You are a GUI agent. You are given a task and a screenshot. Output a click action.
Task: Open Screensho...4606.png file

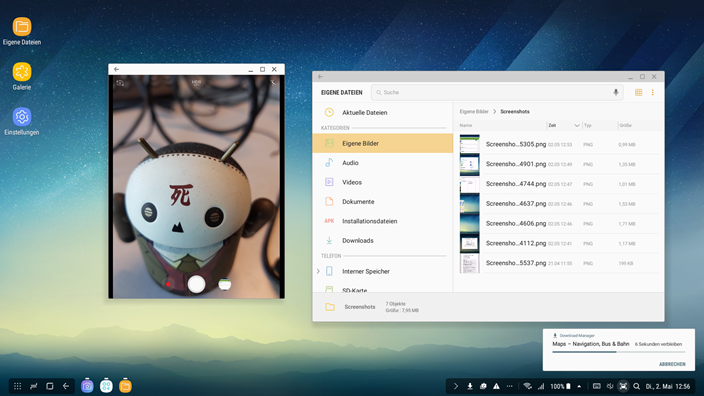point(559,224)
